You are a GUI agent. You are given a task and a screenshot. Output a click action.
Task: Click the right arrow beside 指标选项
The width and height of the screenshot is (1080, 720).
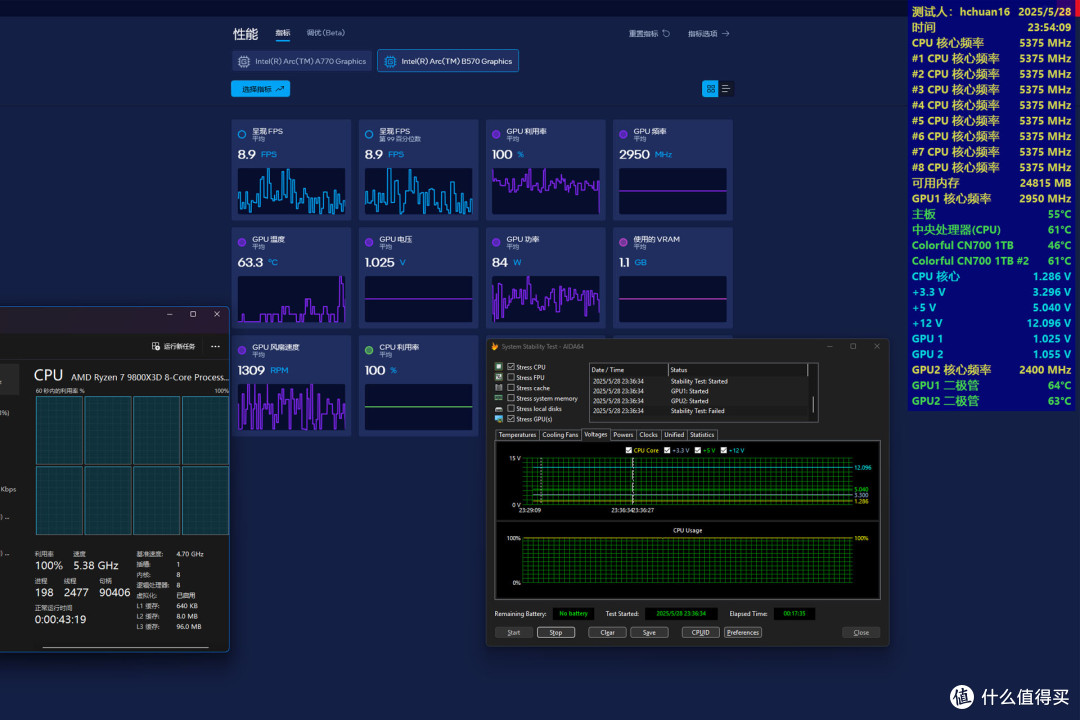(x=725, y=33)
